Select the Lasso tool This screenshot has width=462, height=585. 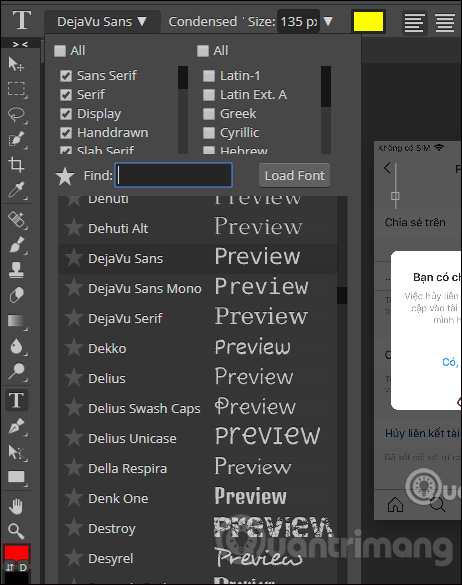tap(17, 115)
